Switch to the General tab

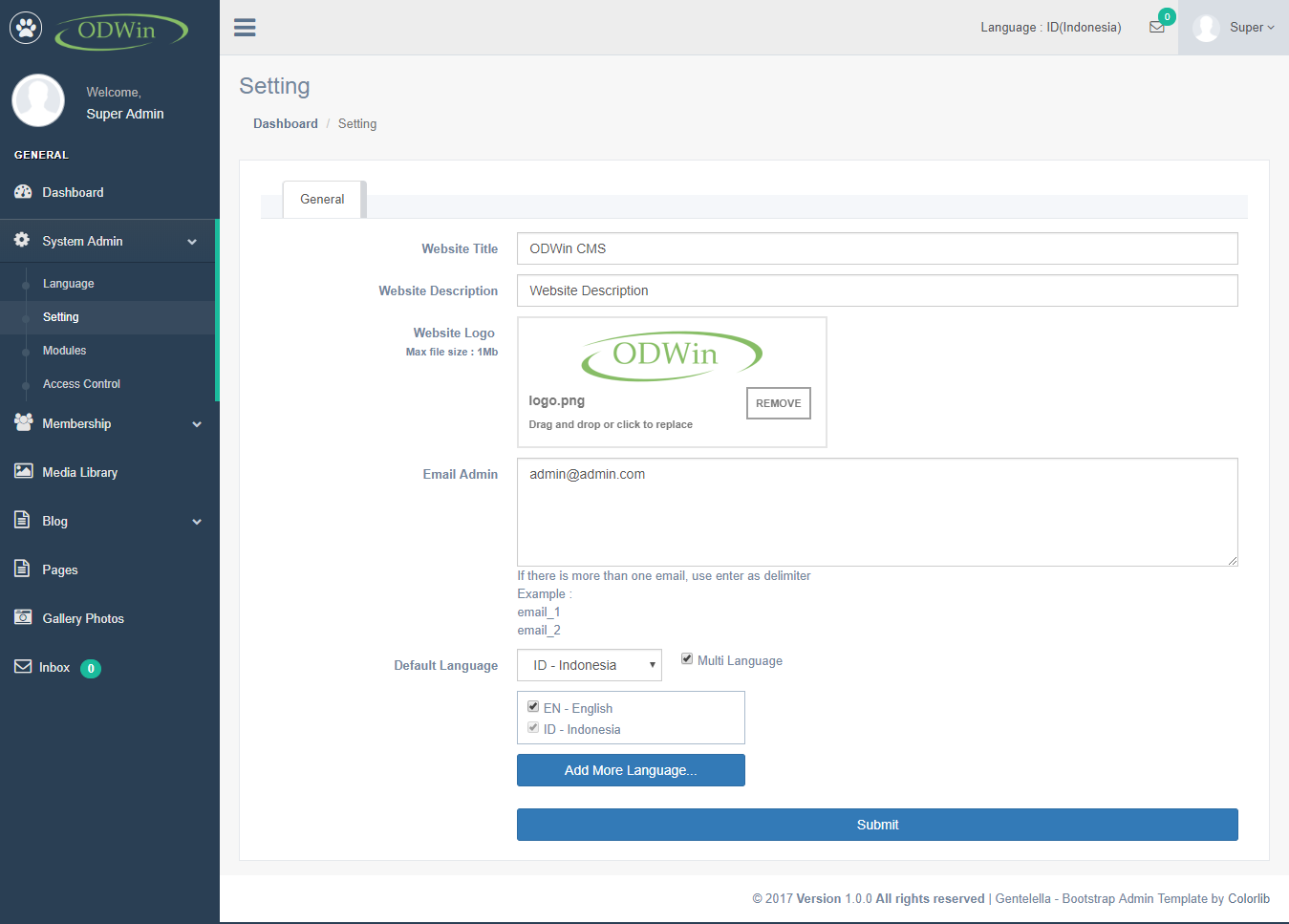(321, 199)
